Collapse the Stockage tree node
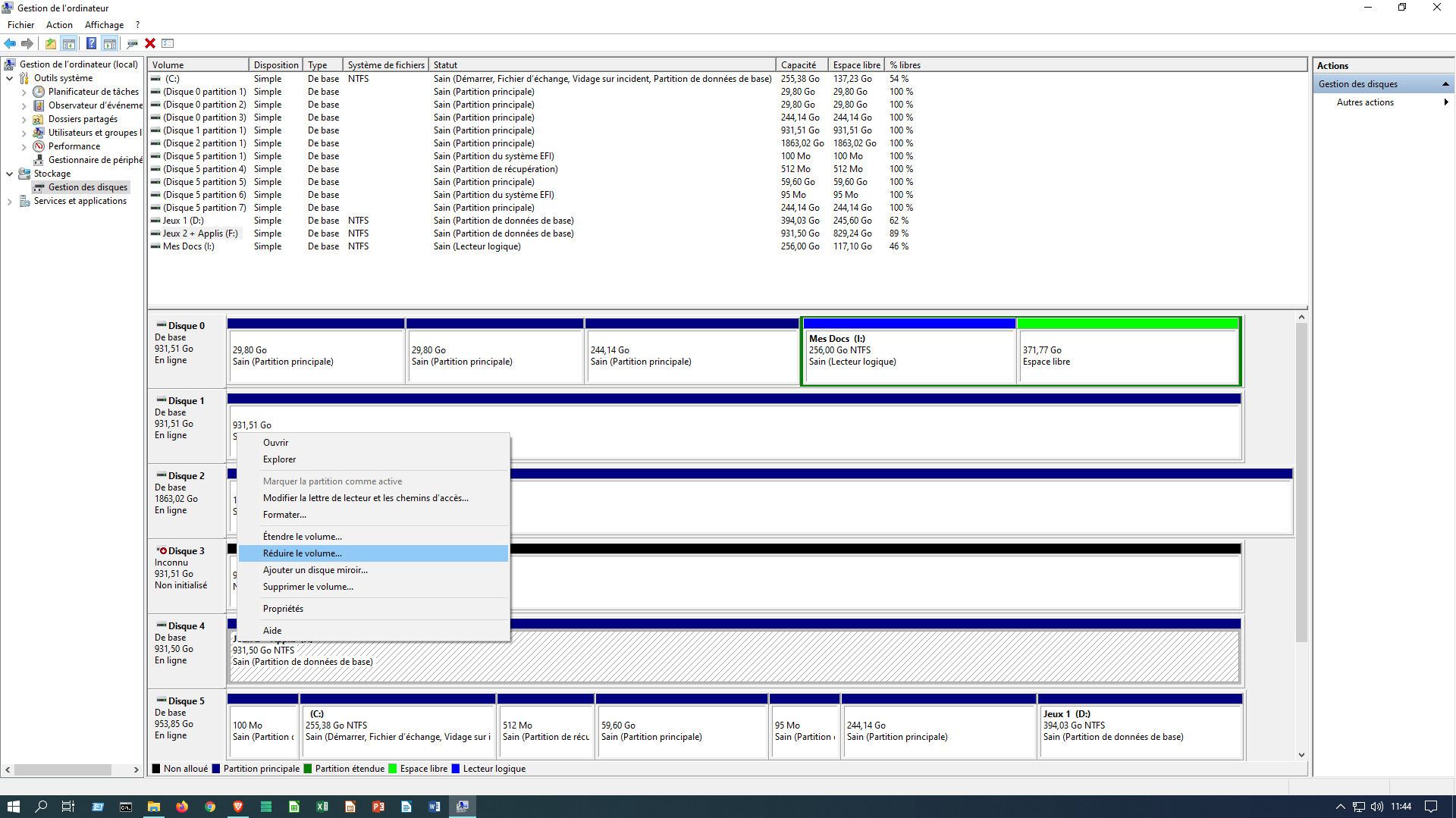Image resolution: width=1456 pixels, height=818 pixels. (10, 174)
